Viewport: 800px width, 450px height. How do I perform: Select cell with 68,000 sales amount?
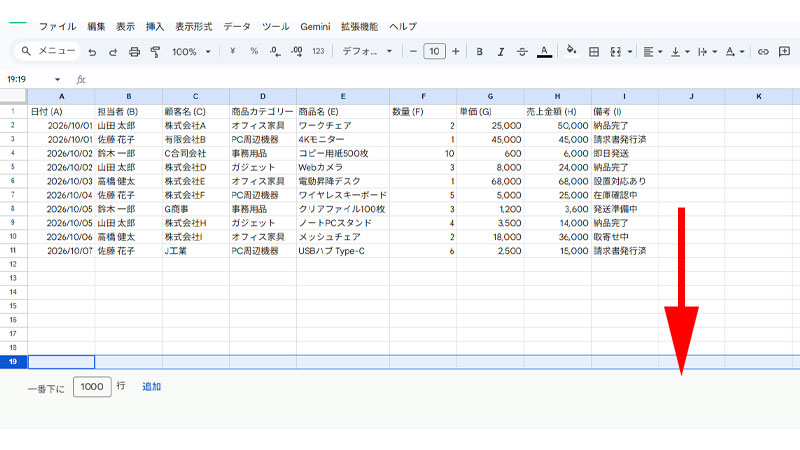pyautogui.click(x=558, y=181)
